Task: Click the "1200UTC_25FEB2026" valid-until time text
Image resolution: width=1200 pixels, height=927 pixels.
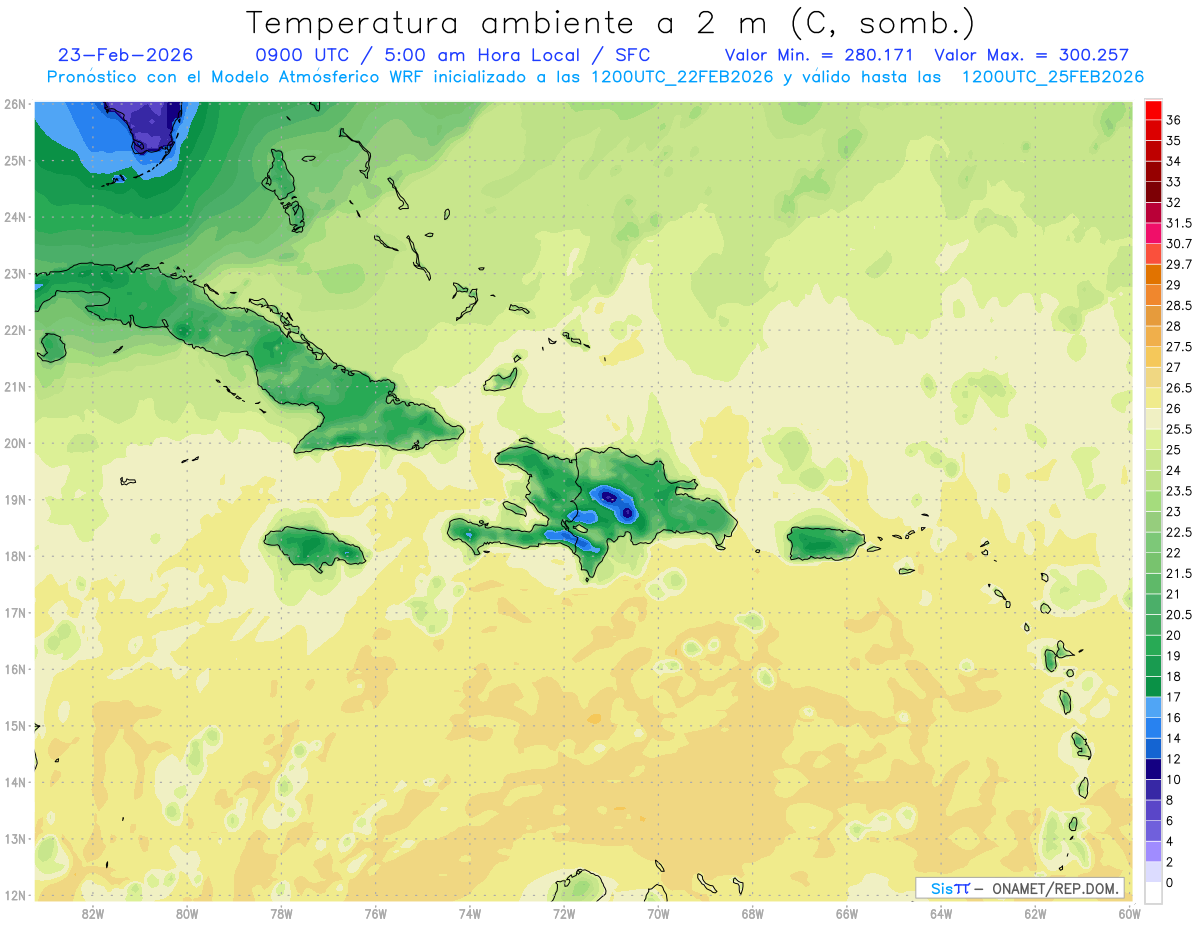Action: 1053,77
